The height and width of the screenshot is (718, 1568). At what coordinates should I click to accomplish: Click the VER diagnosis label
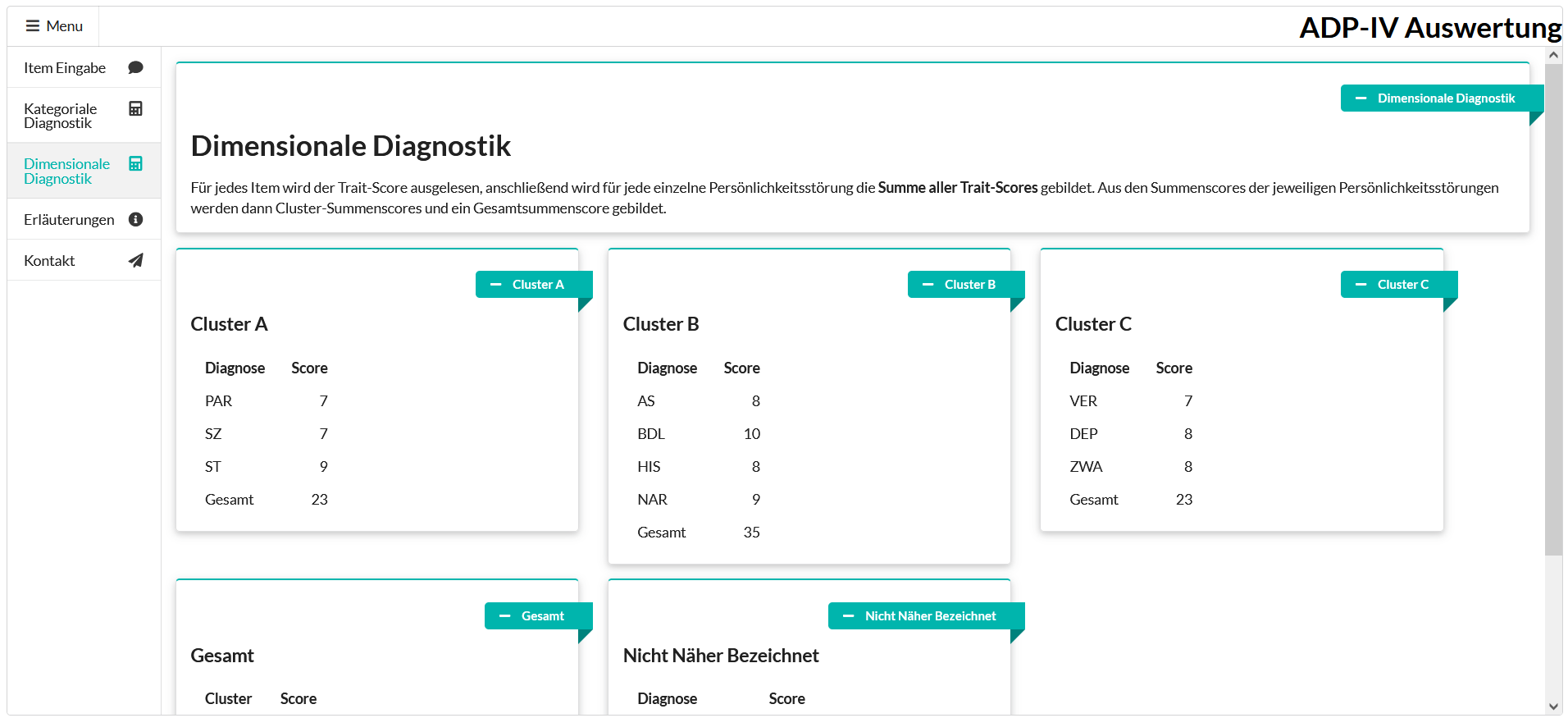(x=1083, y=401)
